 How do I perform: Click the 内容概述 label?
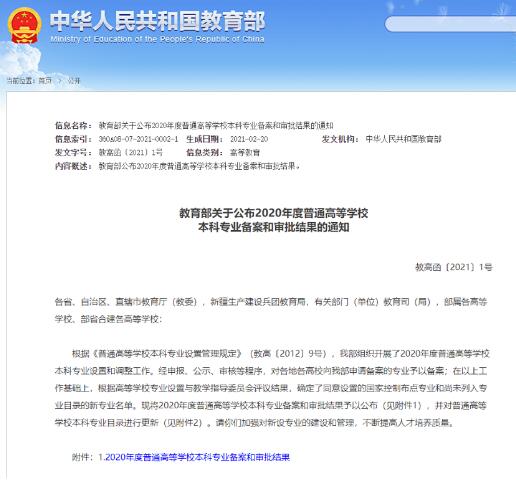(73, 166)
